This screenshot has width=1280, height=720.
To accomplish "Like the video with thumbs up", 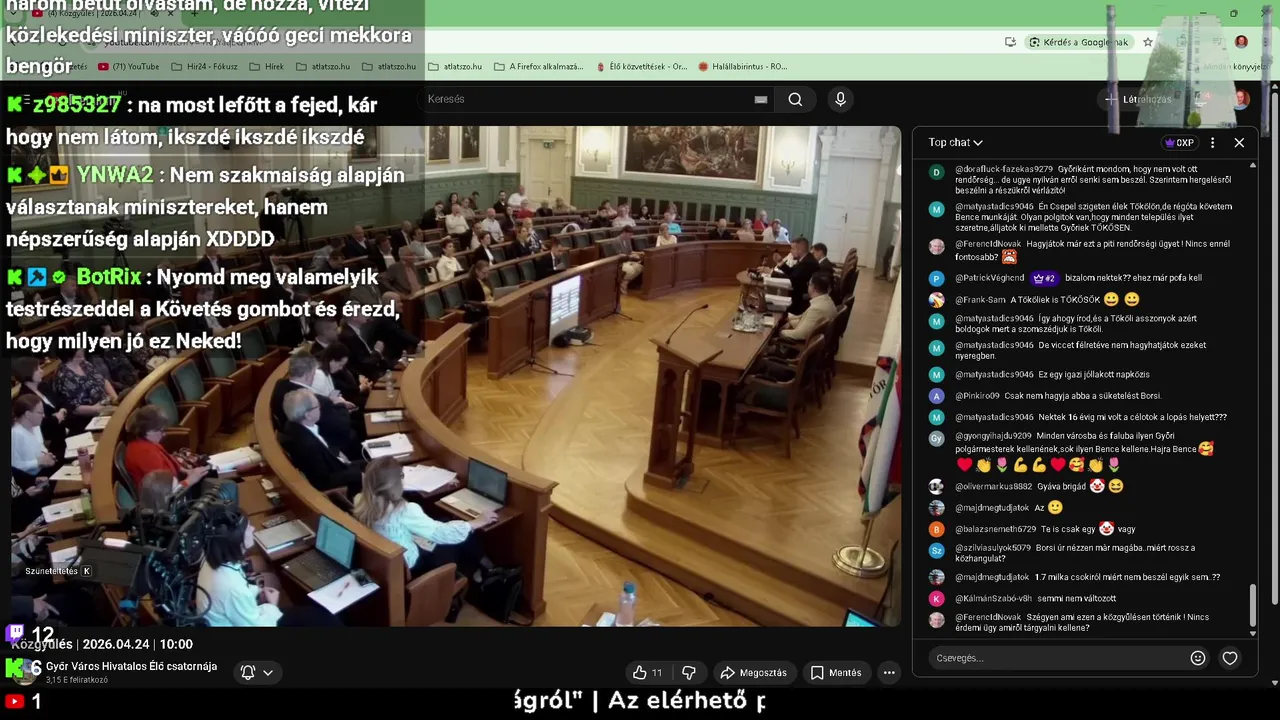I will point(647,673).
